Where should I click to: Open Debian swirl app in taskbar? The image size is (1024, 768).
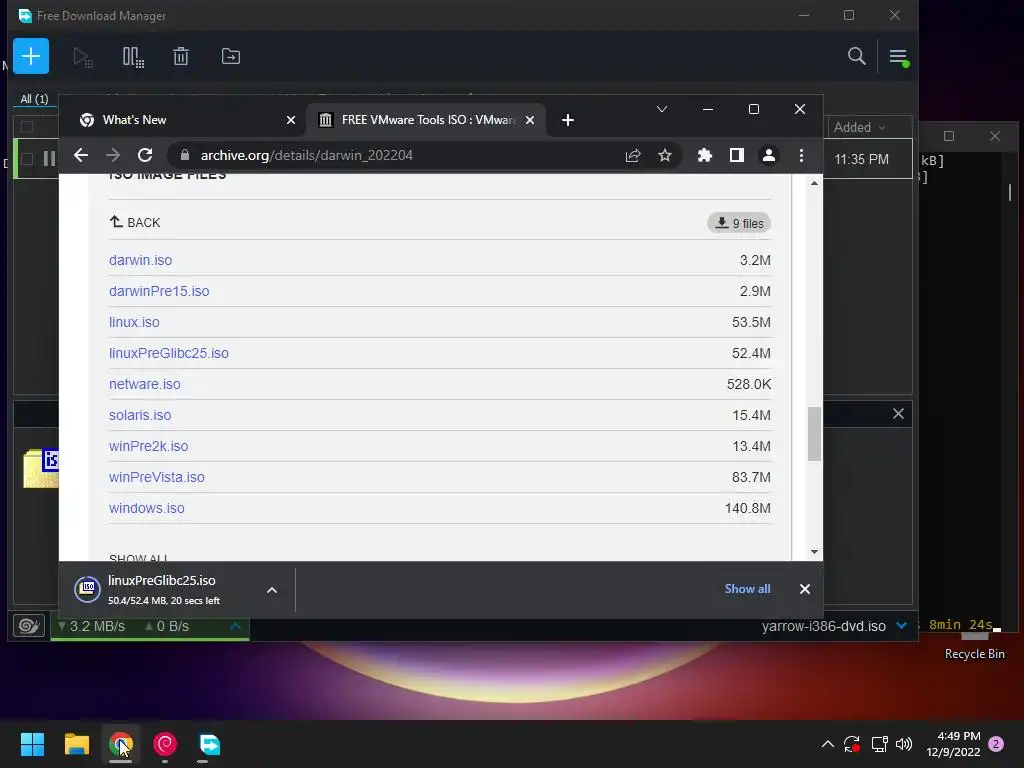pyautogui.click(x=165, y=744)
